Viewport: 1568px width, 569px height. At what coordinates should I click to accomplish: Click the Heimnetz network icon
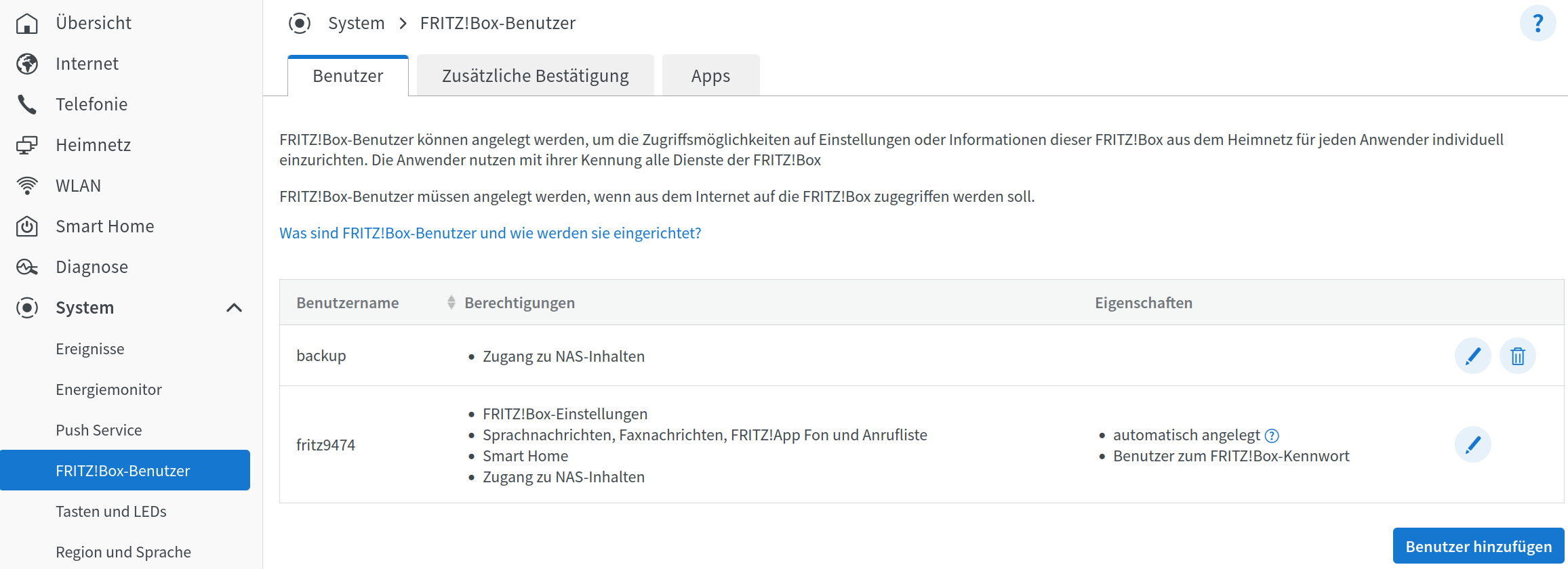[x=27, y=145]
